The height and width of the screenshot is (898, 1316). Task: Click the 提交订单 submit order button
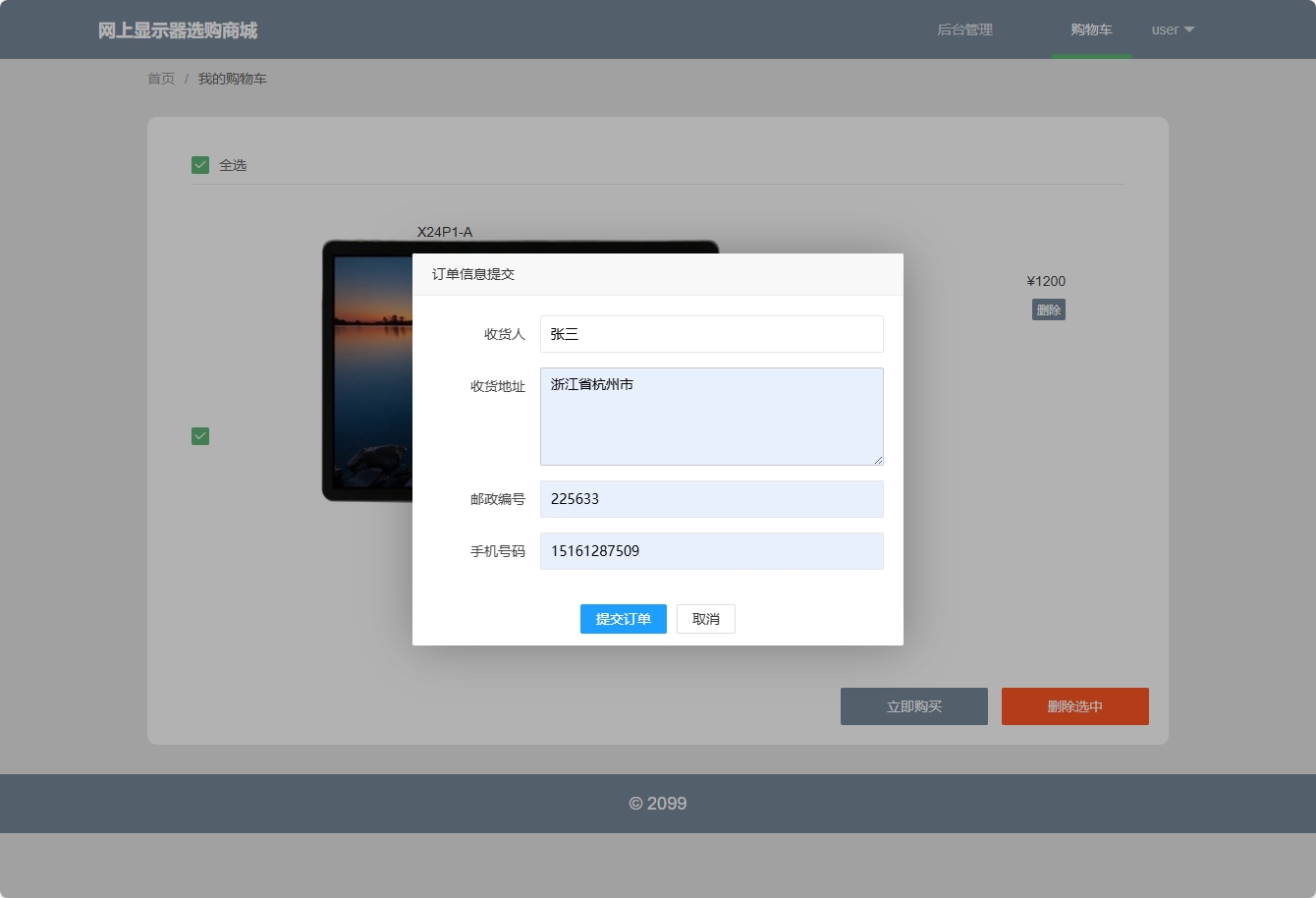[x=623, y=619]
